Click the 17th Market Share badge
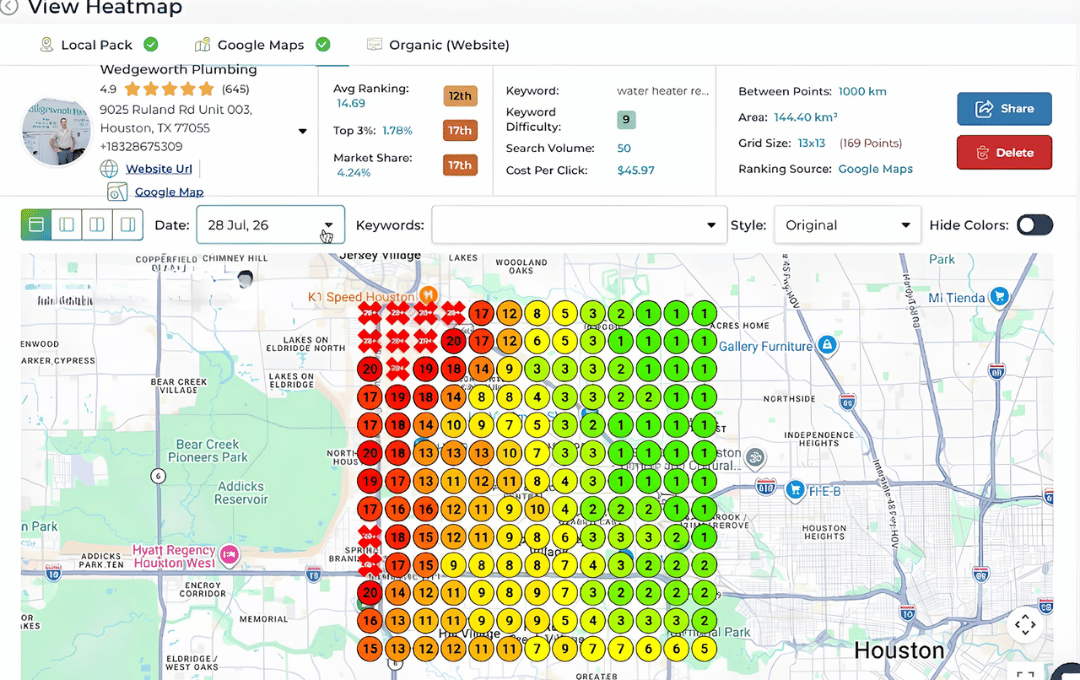The height and width of the screenshot is (680, 1080). coord(460,165)
